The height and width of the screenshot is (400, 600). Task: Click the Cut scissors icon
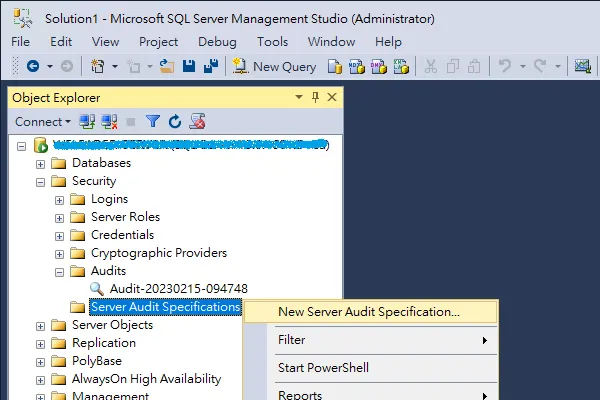tap(430, 67)
